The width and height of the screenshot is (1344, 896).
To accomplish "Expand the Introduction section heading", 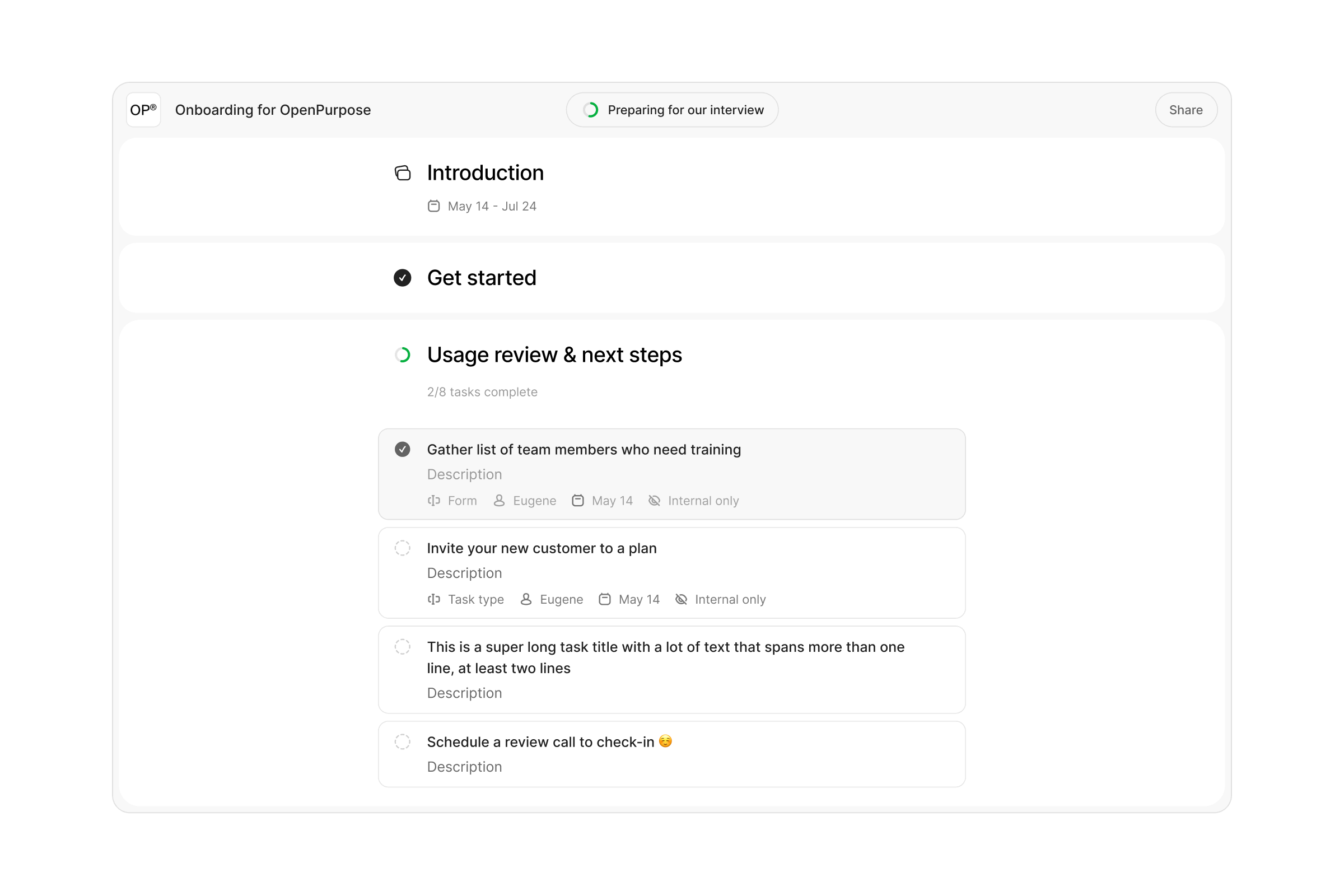I will (x=485, y=173).
